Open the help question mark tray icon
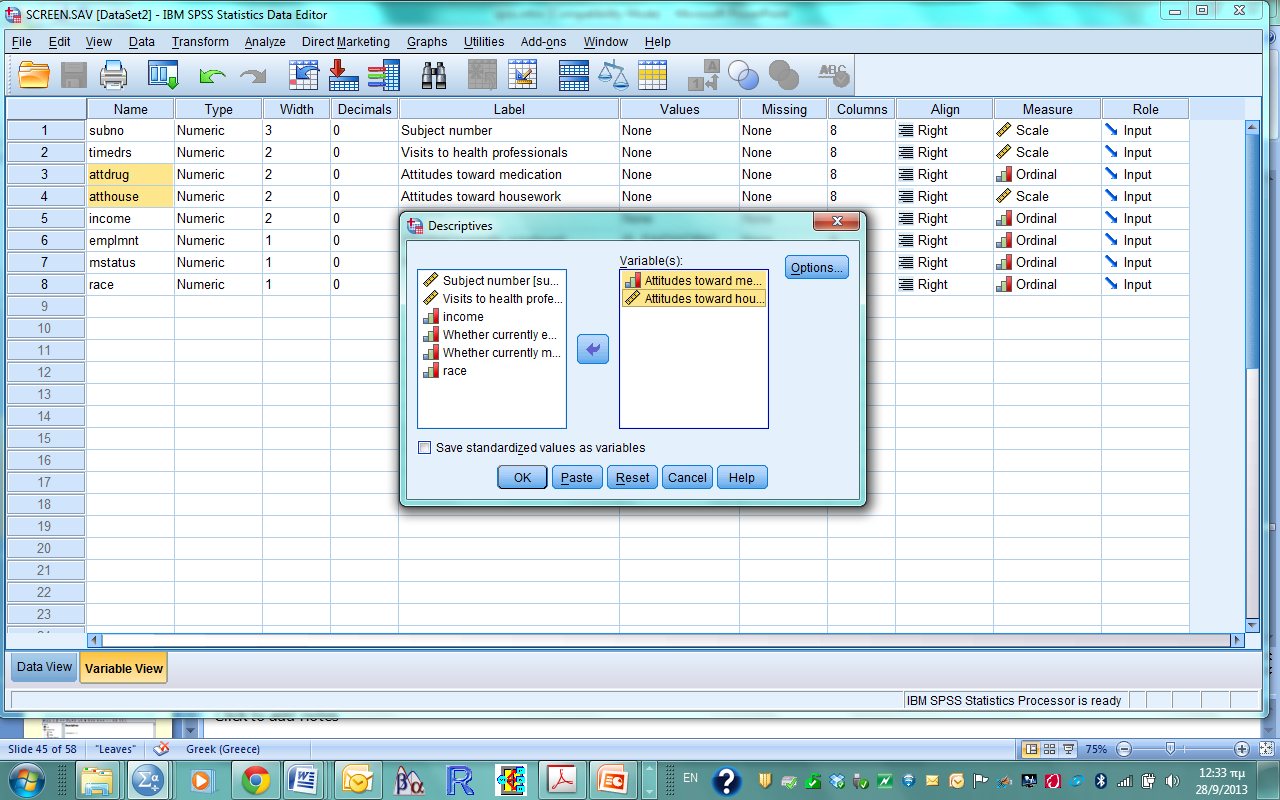This screenshot has height=800, width=1280. (x=727, y=780)
